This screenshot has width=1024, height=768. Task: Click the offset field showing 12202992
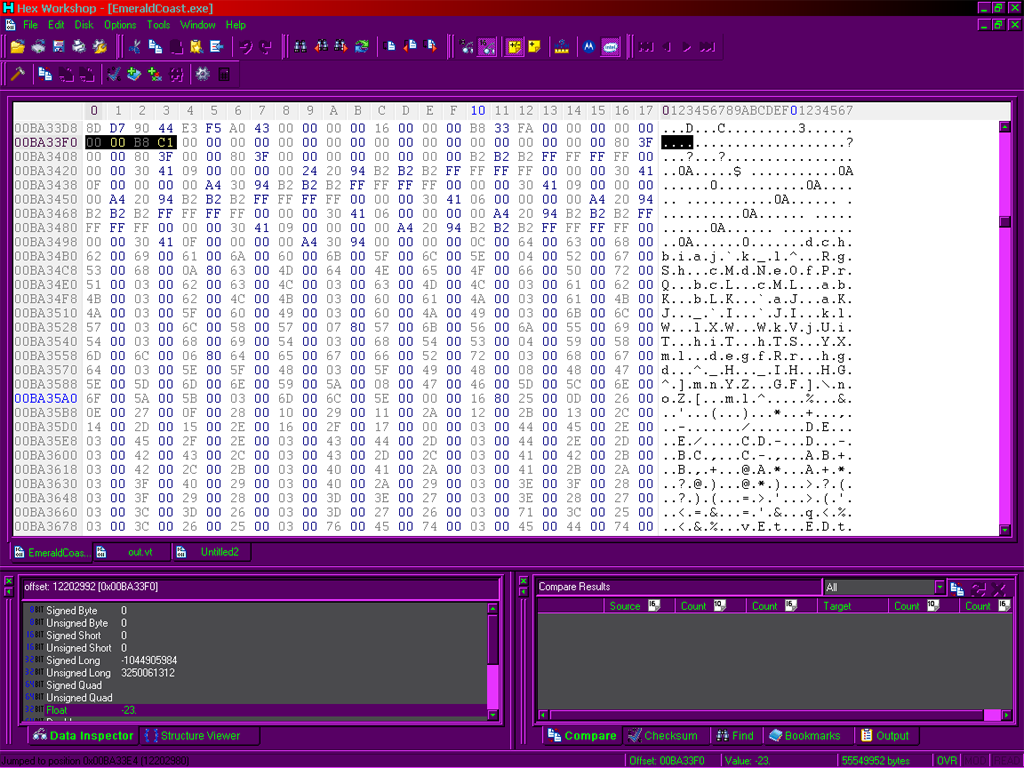(x=261, y=586)
